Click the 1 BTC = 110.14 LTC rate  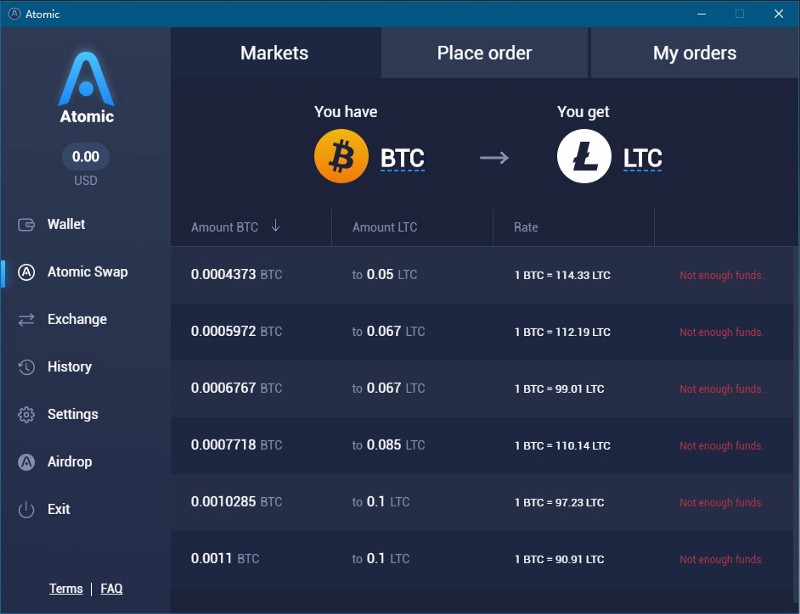(x=562, y=446)
